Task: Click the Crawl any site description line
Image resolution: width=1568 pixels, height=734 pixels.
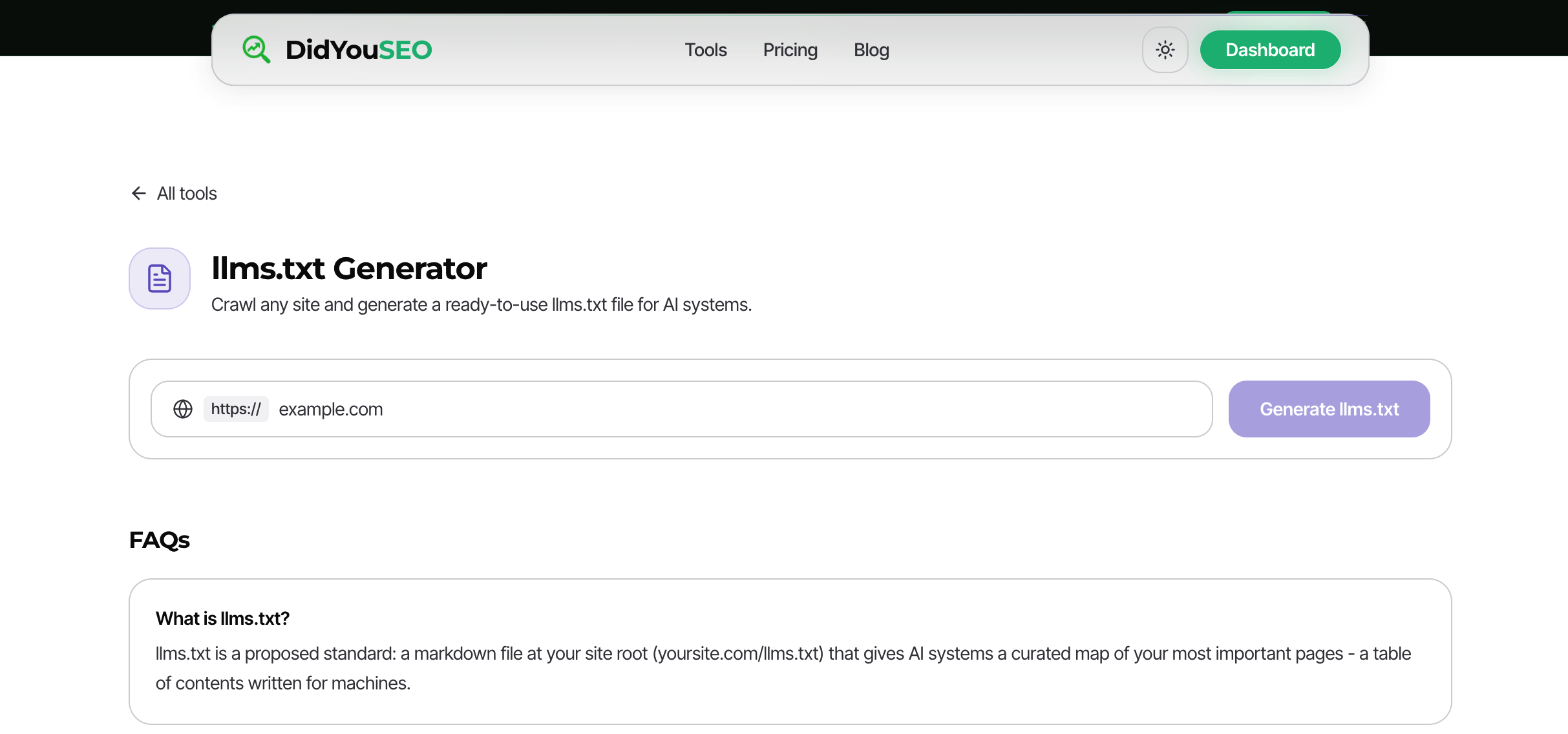Action: tap(482, 304)
